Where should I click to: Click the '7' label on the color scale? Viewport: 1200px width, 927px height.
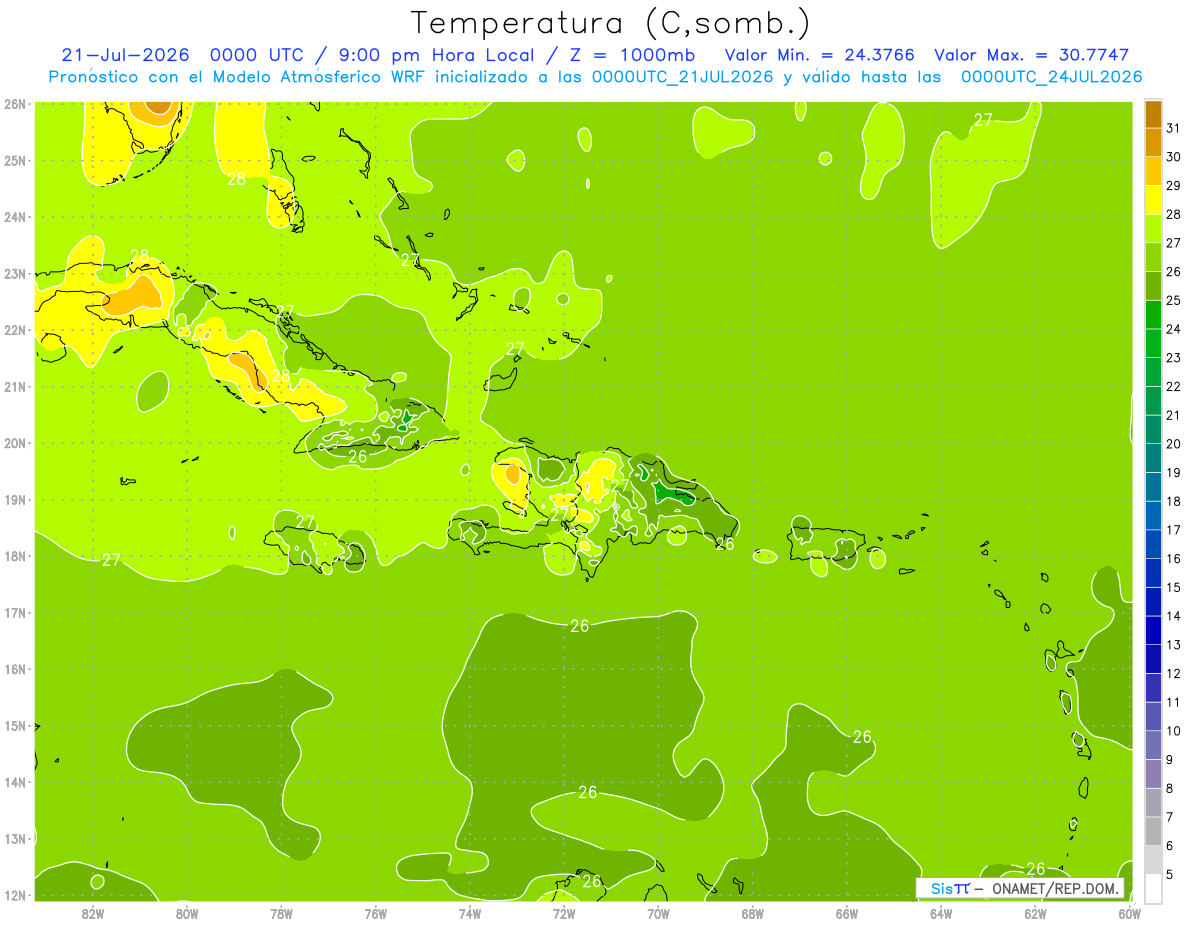[x=1170, y=817]
